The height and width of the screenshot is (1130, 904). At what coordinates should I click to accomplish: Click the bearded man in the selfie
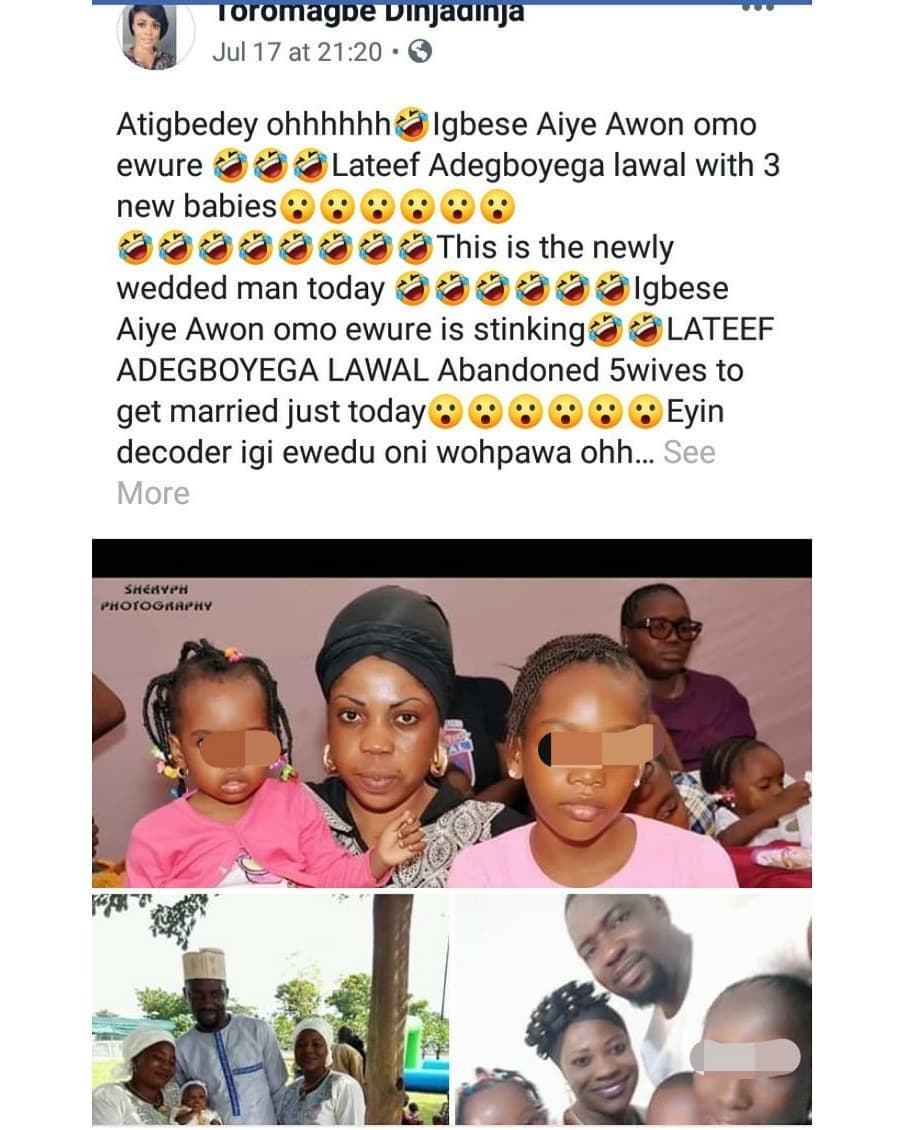point(626,958)
